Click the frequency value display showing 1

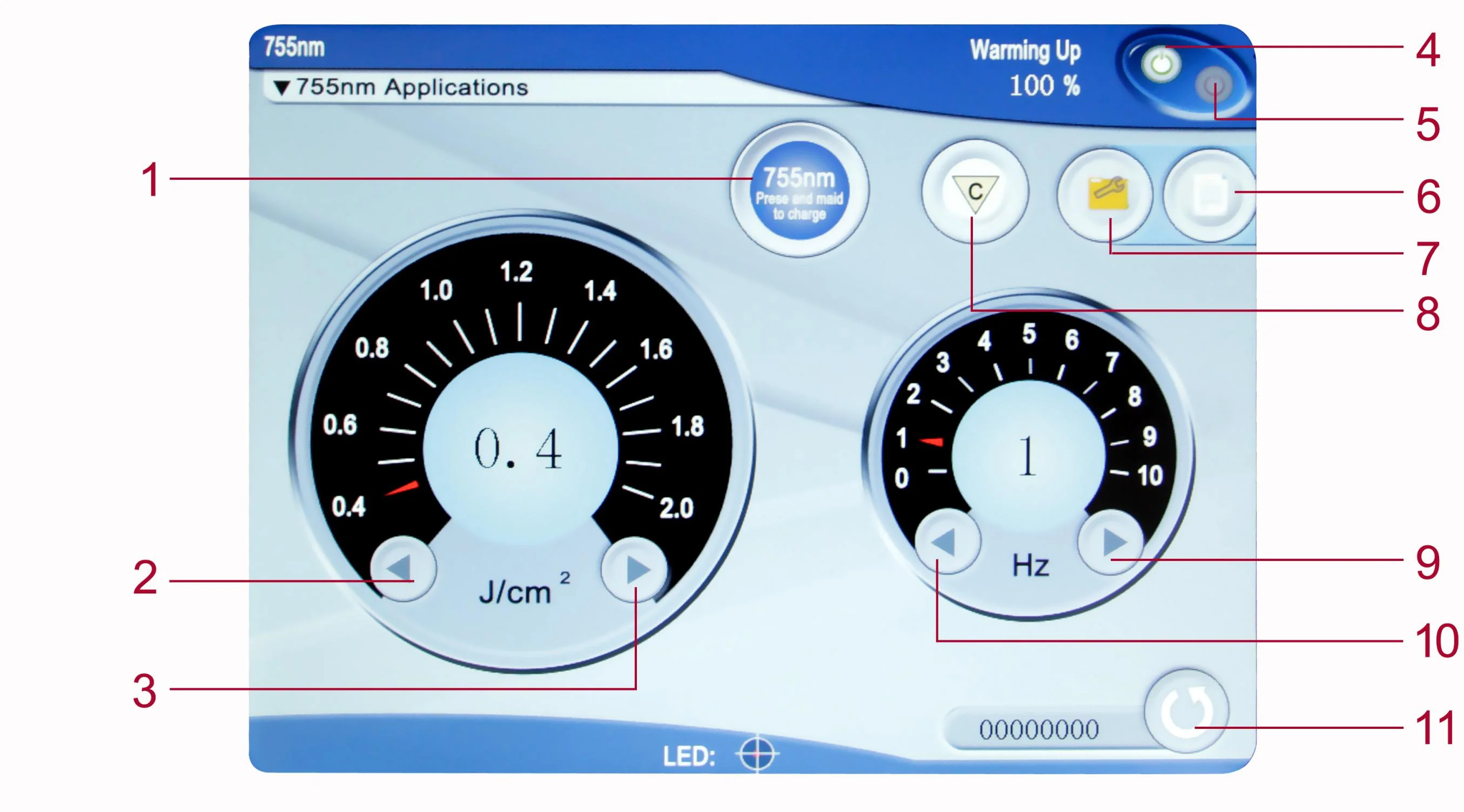1028,456
